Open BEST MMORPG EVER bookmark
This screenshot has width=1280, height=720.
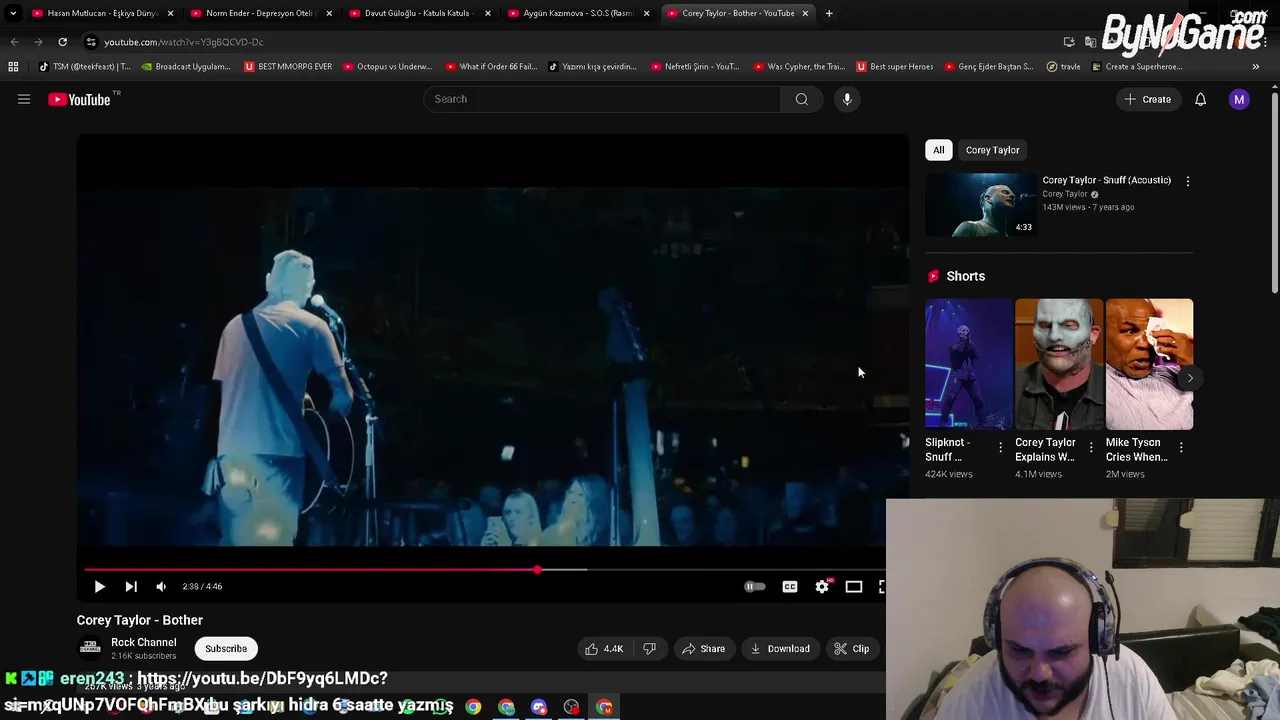coord(288,67)
